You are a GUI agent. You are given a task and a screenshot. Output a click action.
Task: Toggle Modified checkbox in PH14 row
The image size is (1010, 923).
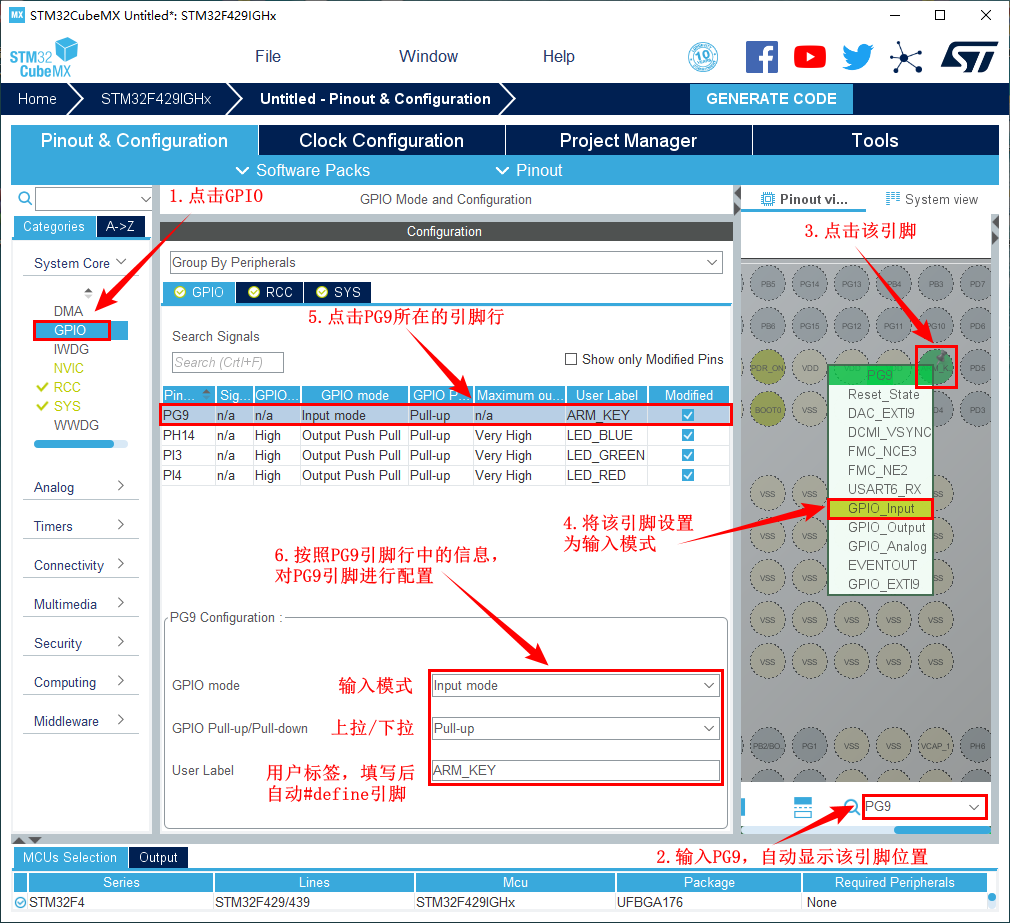688,435
